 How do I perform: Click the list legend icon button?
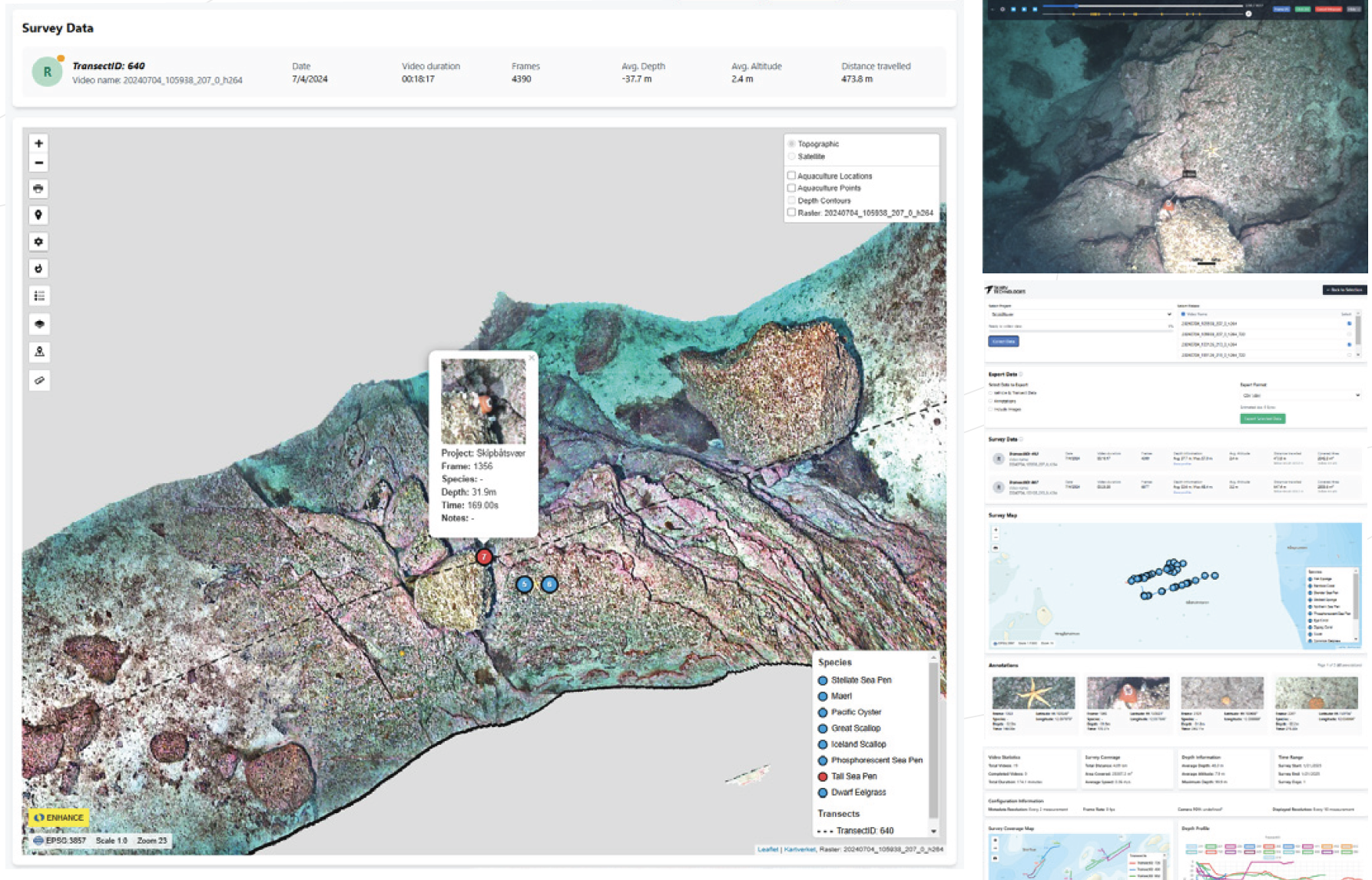coord(38,296)
